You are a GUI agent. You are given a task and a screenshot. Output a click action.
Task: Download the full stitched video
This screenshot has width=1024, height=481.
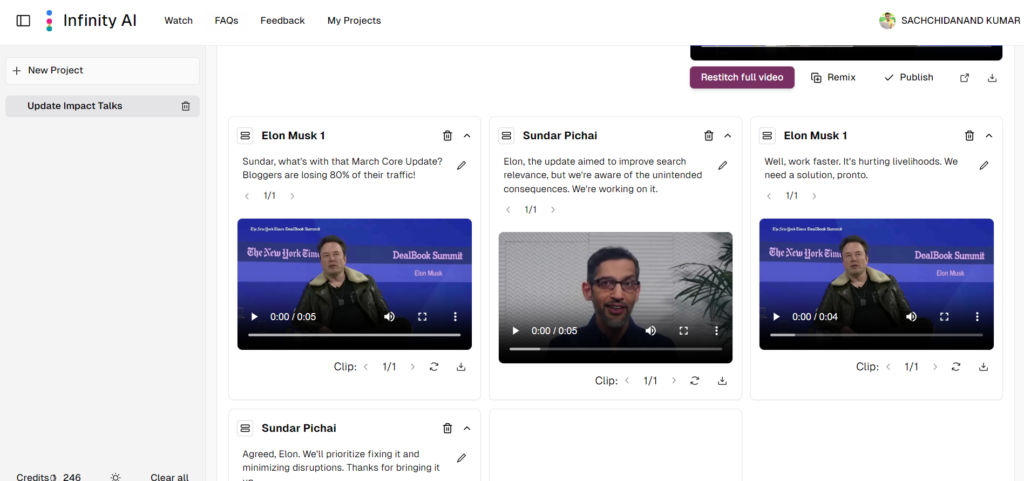coord(992,78)
